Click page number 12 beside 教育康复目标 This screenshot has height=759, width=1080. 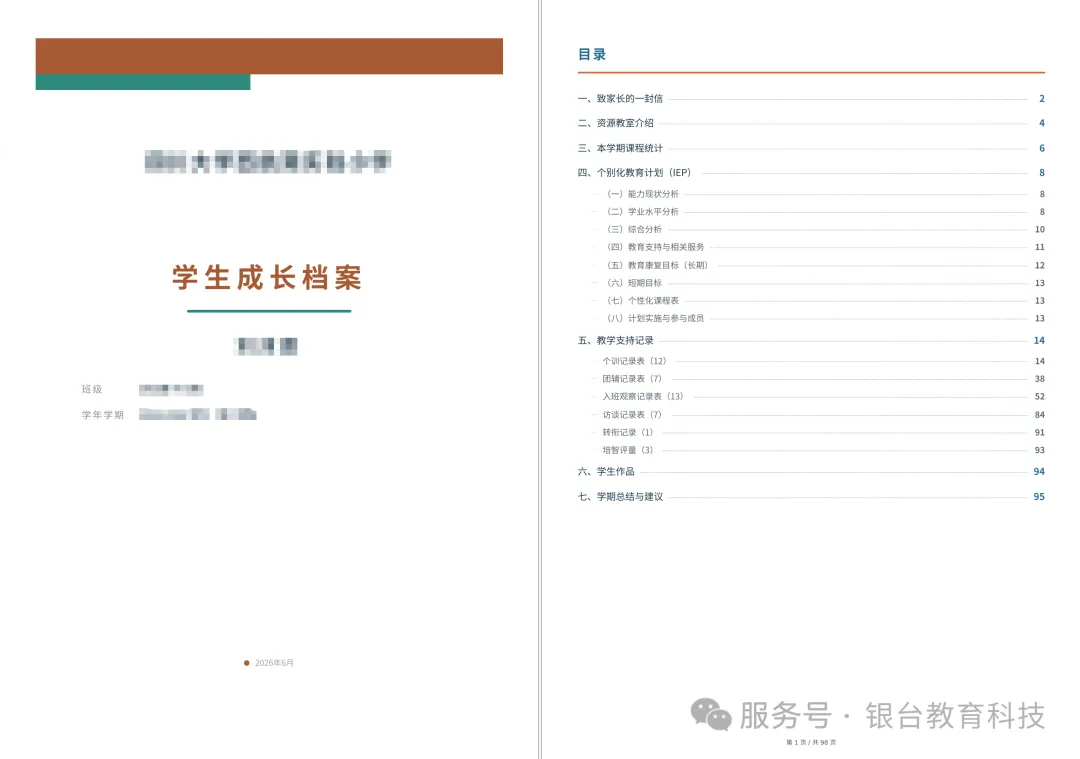(1039, 265)
